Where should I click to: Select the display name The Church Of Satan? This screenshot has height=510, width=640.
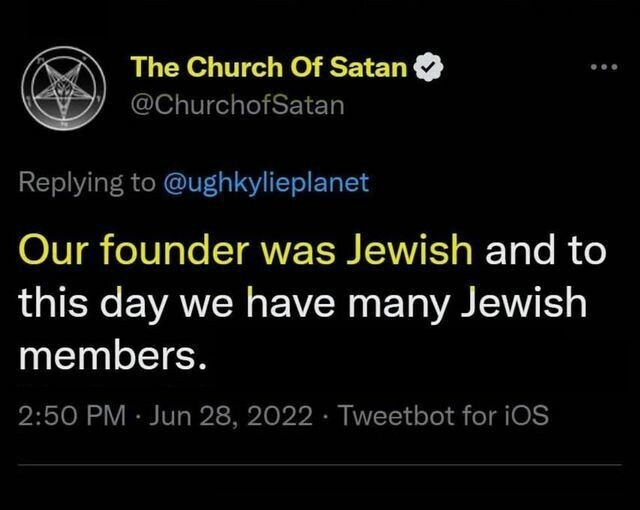click(269, 67)
